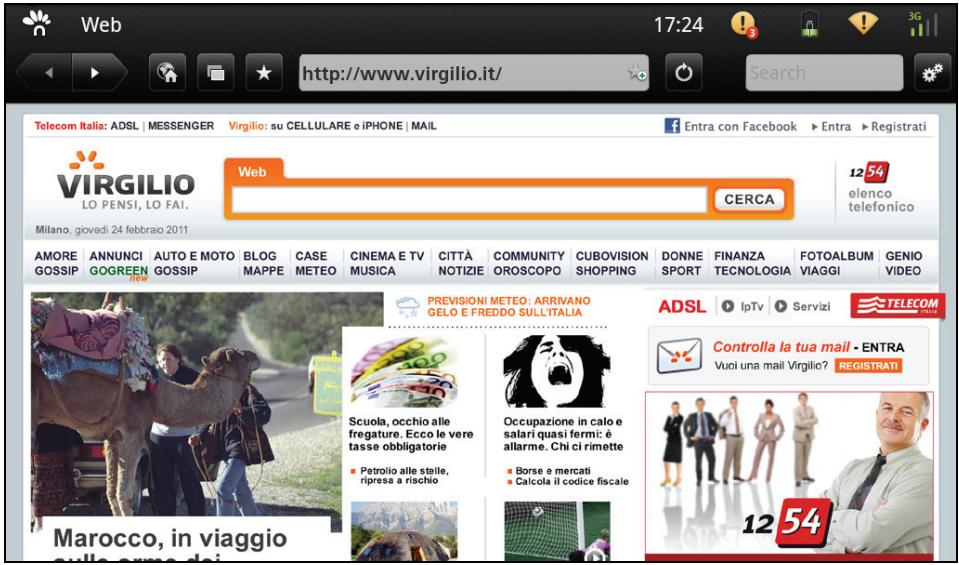
Task: Open the MAIL link in top bar
Action: tap(424, 126)
